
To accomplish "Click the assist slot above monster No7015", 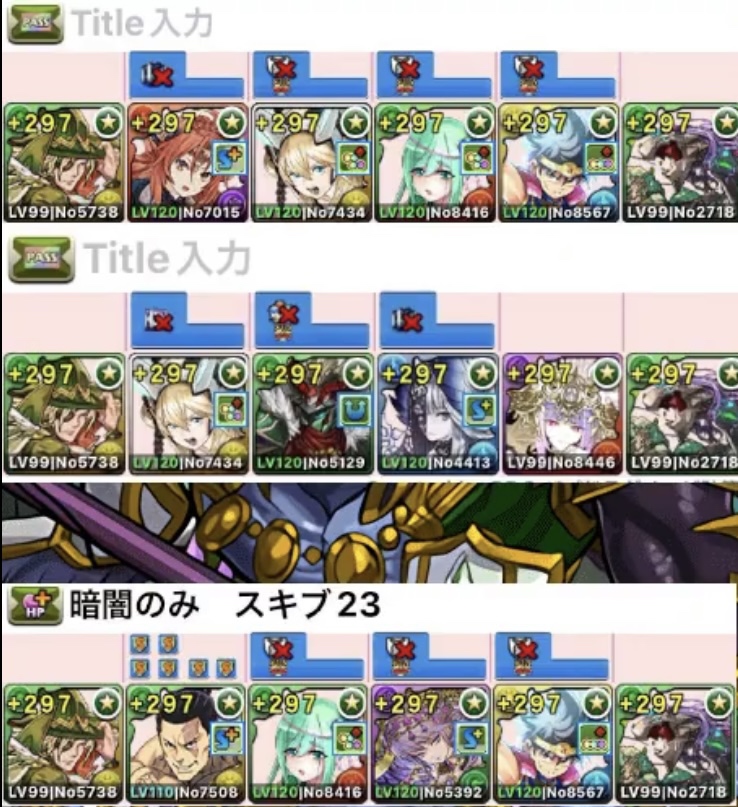I will pos(186,75).
